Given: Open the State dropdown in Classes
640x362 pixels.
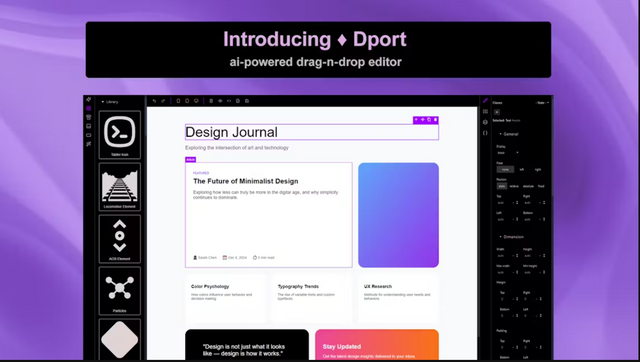Looking at the screenshot, I should pyautogui.click(x=542, y=103).
